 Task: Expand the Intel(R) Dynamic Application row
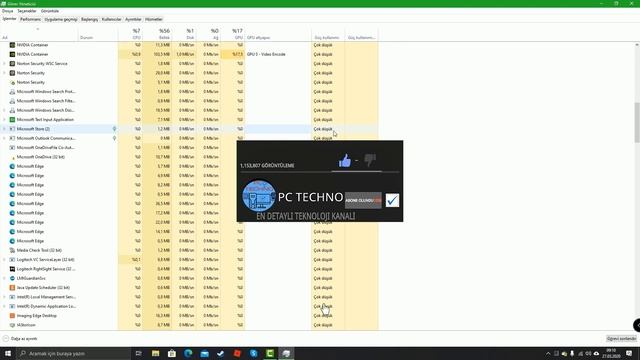(x=4, y=307)
